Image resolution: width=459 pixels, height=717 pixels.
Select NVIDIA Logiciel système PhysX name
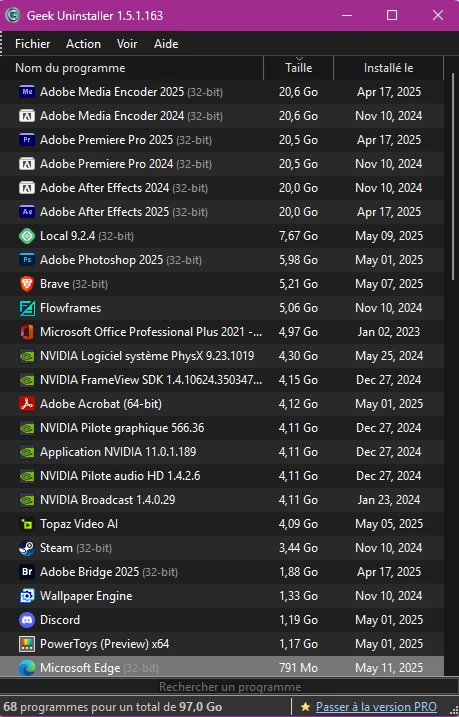[147, 356]
